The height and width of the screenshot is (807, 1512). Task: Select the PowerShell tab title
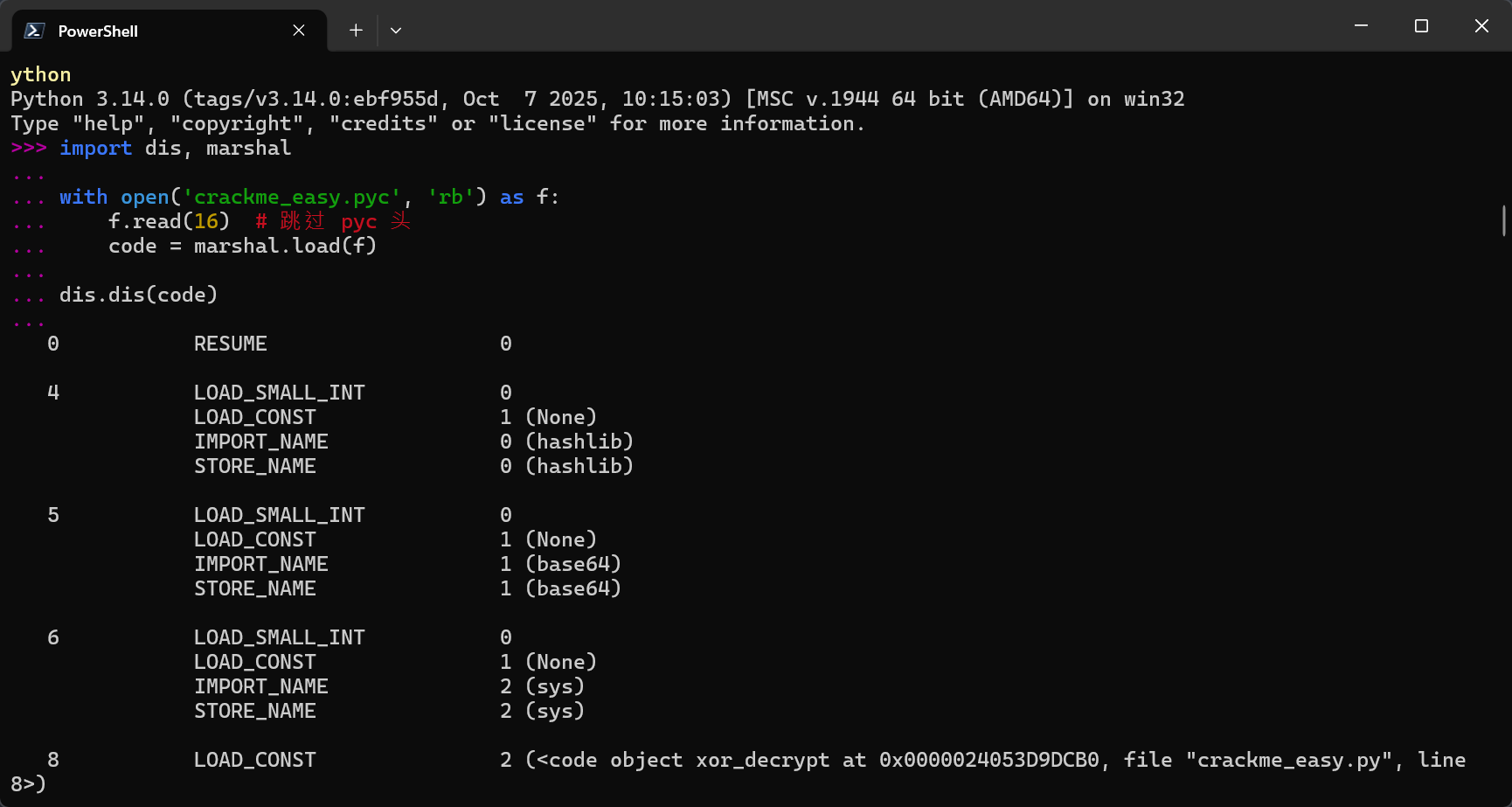[98, 31]
